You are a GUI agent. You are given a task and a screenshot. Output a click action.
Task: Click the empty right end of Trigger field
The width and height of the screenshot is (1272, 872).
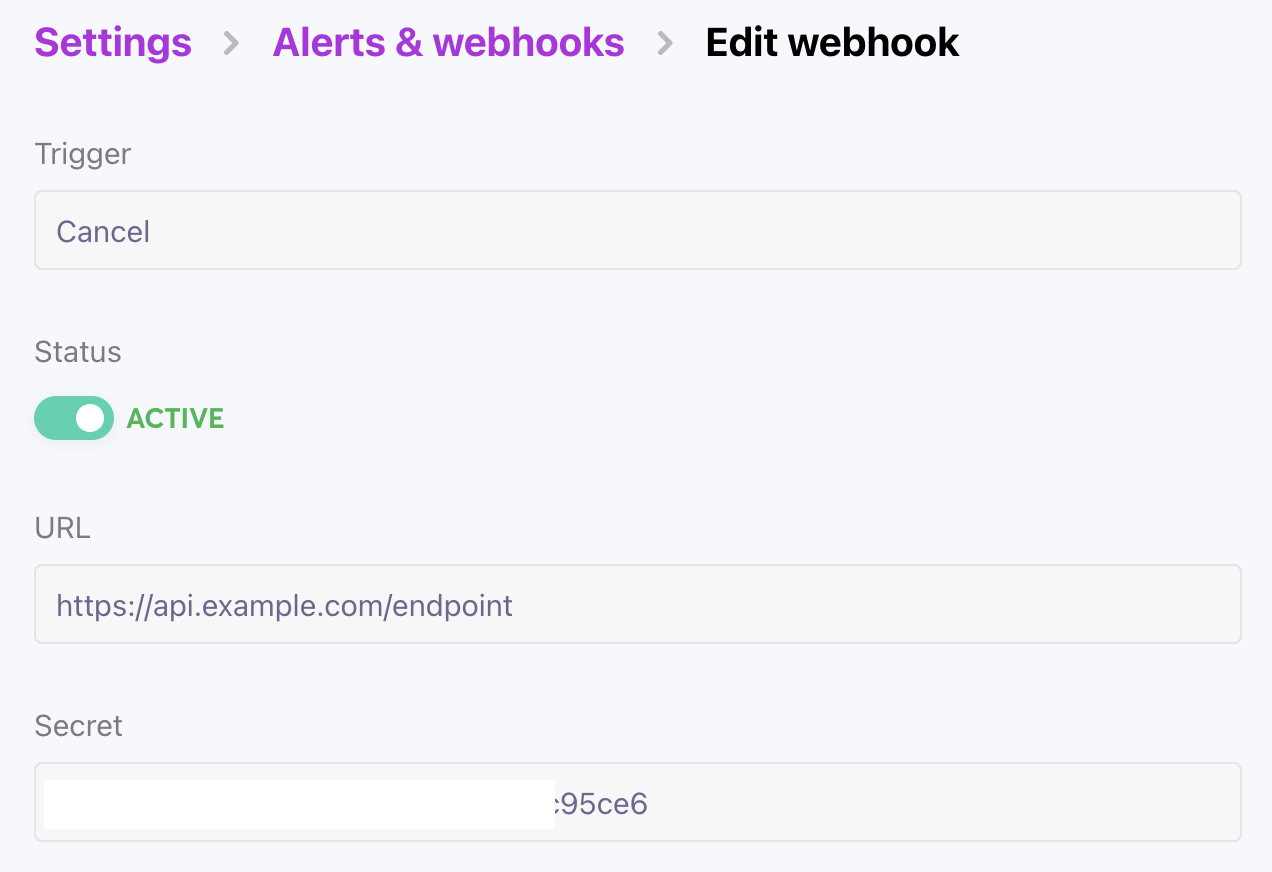click(x=1150, y=231)
